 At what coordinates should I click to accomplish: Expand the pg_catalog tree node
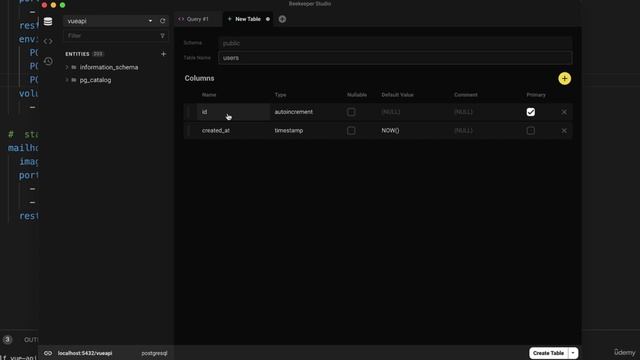coord(67,80)
